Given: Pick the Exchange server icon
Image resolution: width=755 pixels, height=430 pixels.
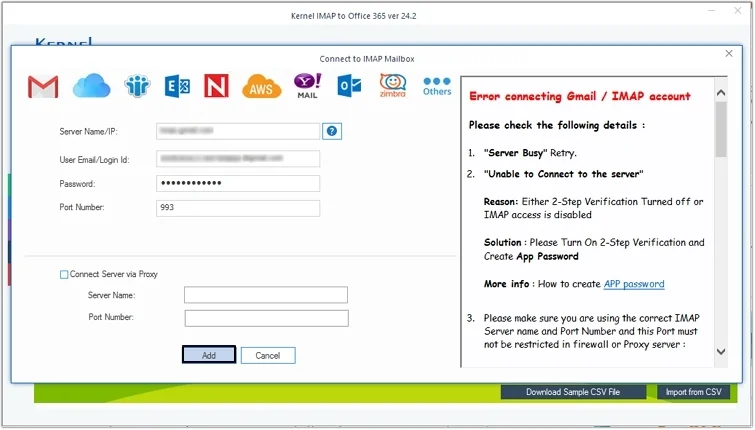Looking at the screenshot, I should pos(177,87).
